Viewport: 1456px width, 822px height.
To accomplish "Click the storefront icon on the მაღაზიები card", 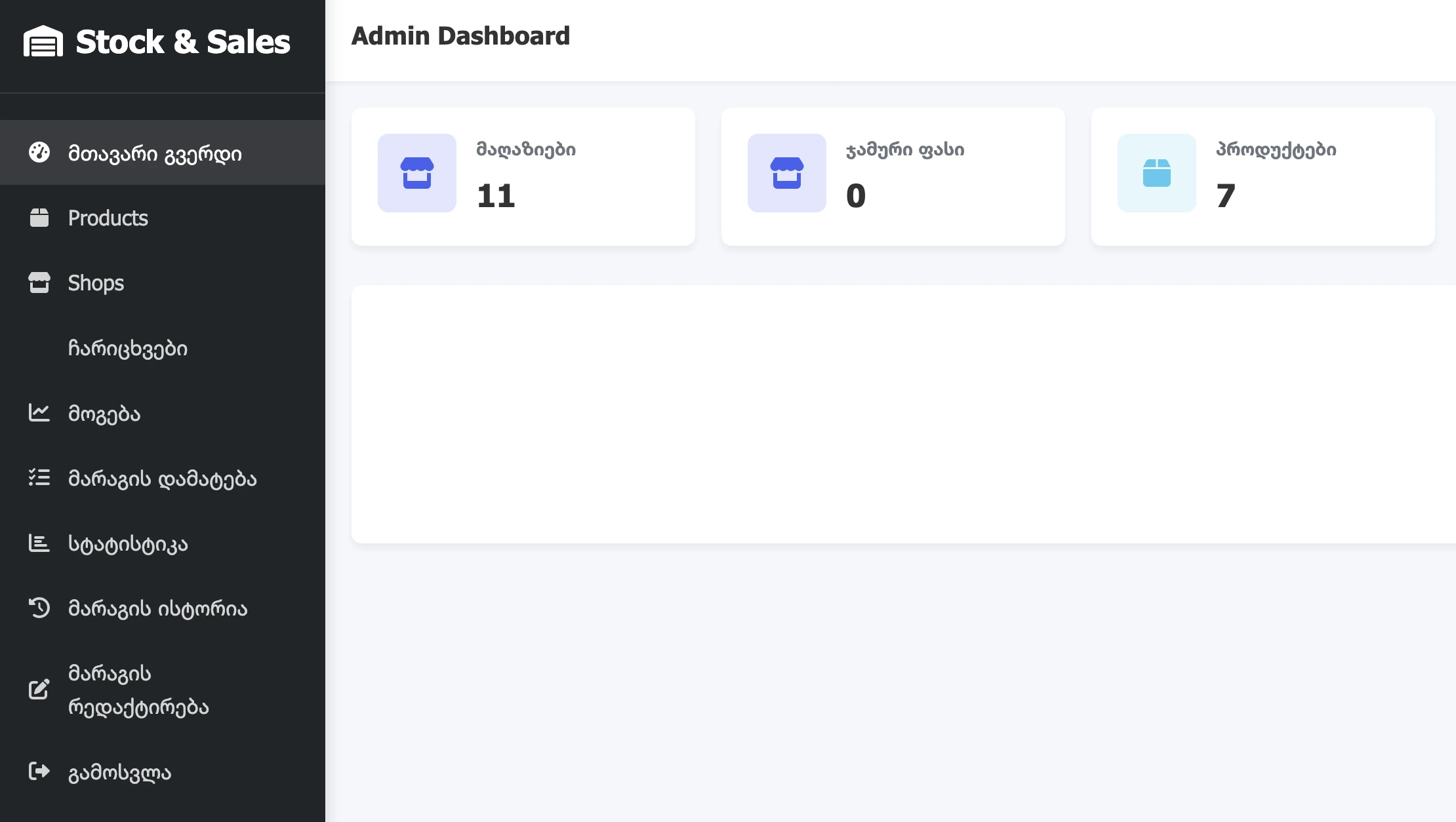I will [416, 172].
